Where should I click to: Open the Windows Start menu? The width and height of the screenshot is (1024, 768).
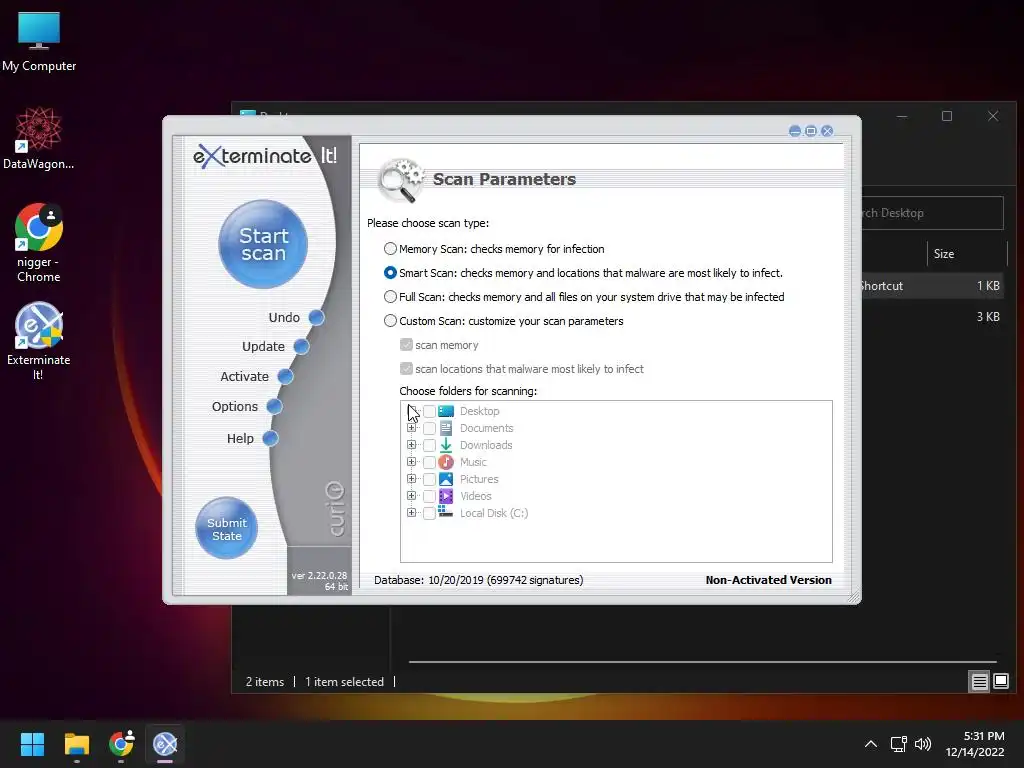pos(32,744)
